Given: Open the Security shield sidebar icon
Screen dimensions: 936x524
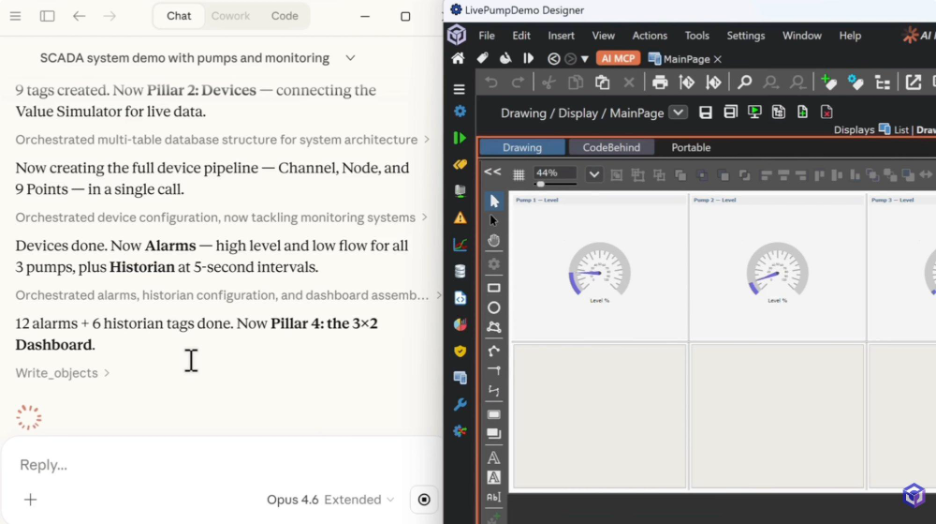Looking at the screenshot, I should [x=460, y=351].
